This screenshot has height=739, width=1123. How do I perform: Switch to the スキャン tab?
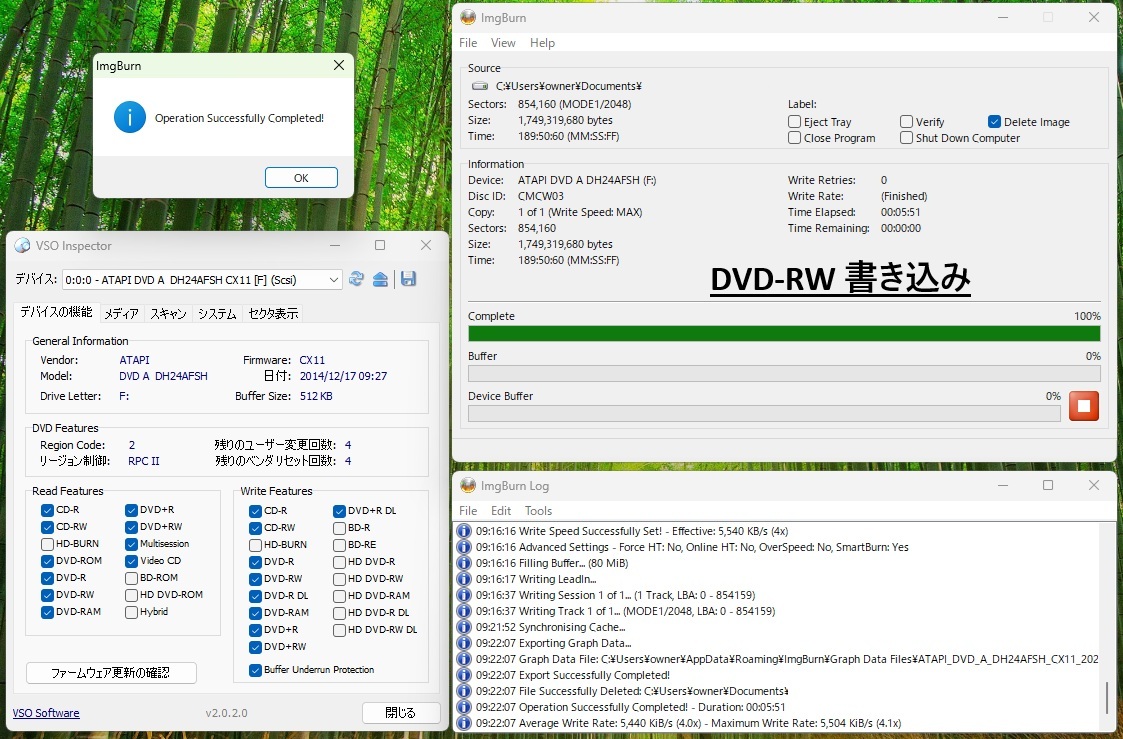tap(168, 314)
